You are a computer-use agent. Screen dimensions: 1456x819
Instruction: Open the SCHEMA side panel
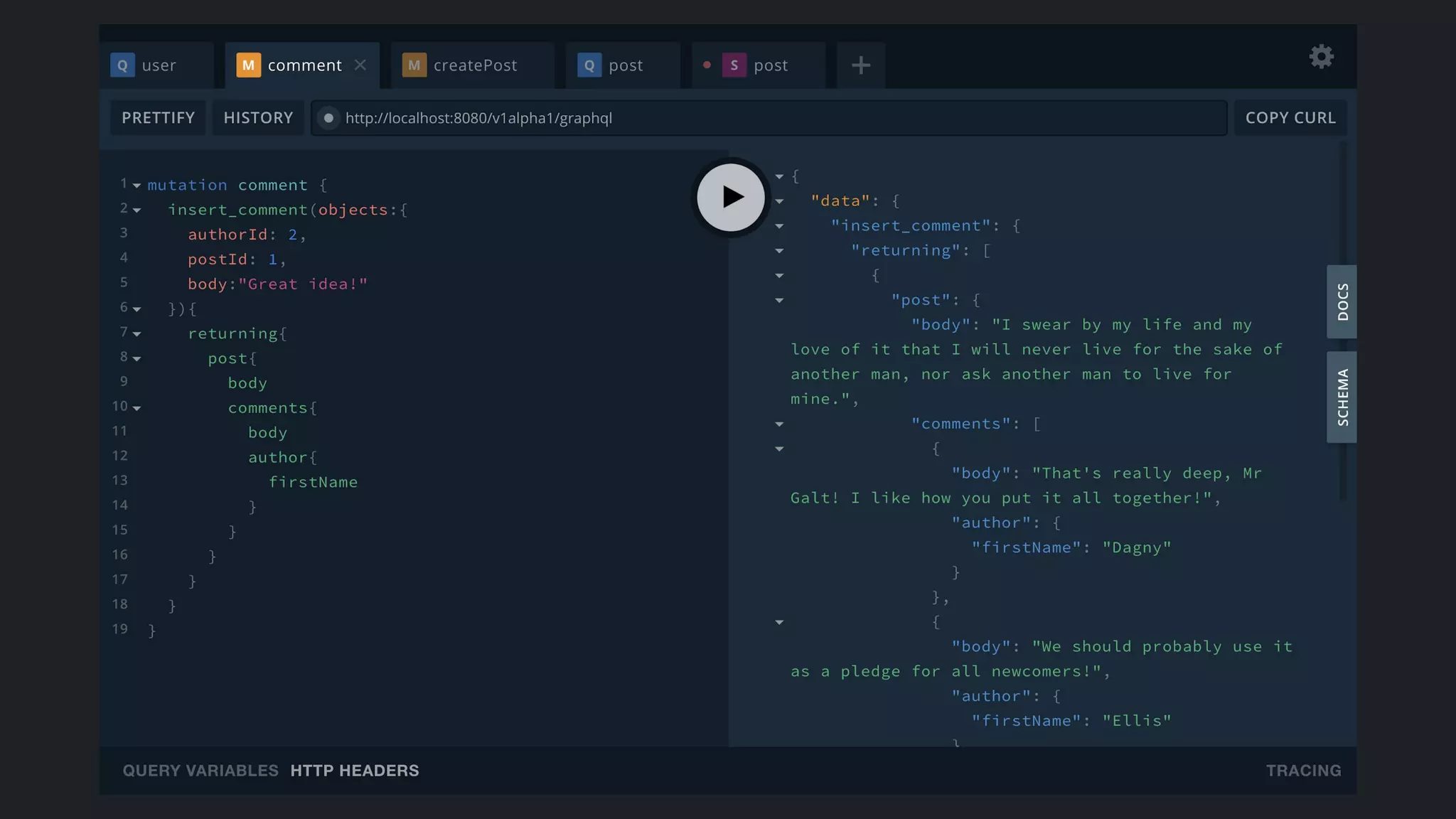(1342, 397)
